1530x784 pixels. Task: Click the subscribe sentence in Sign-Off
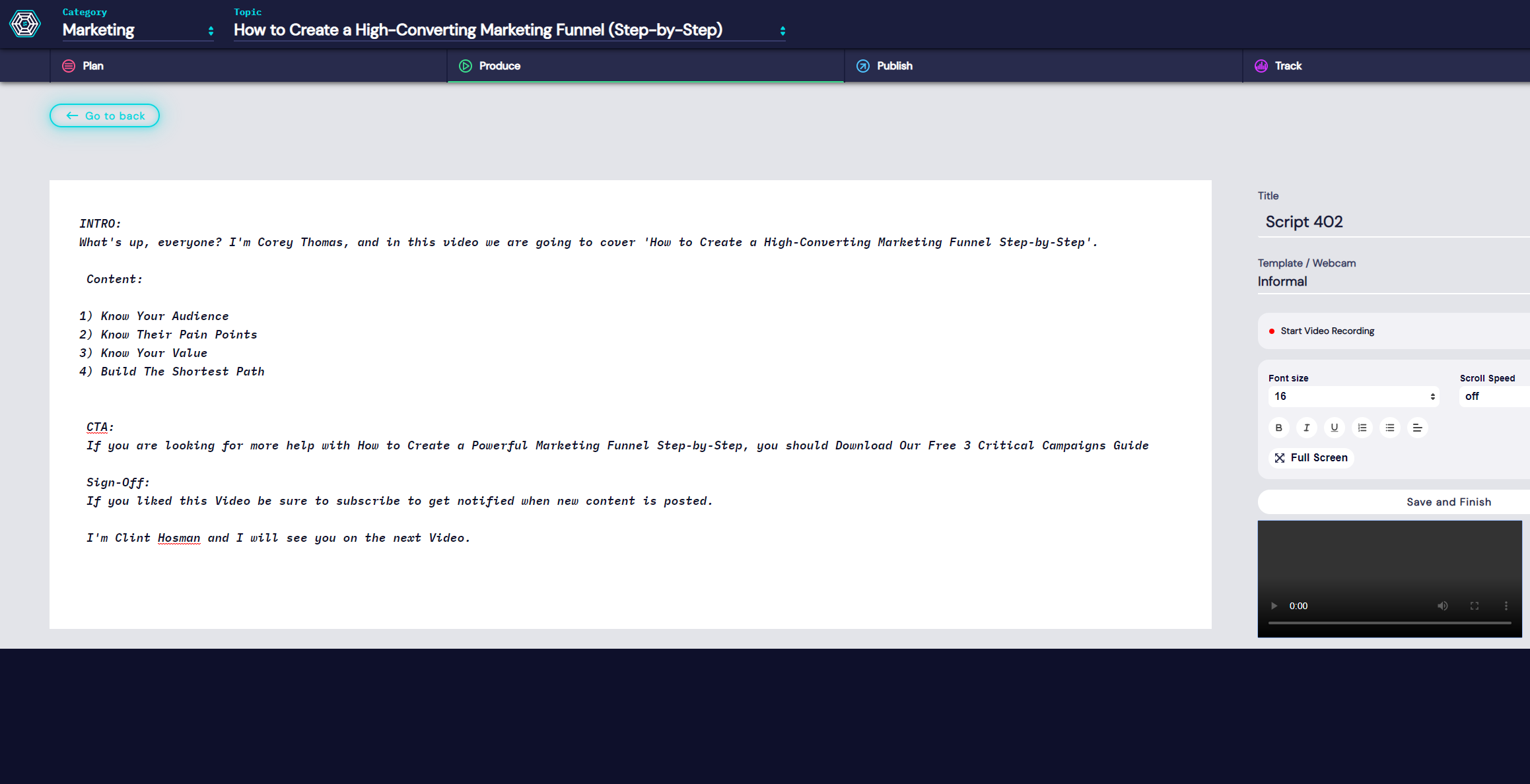(400, 501)
